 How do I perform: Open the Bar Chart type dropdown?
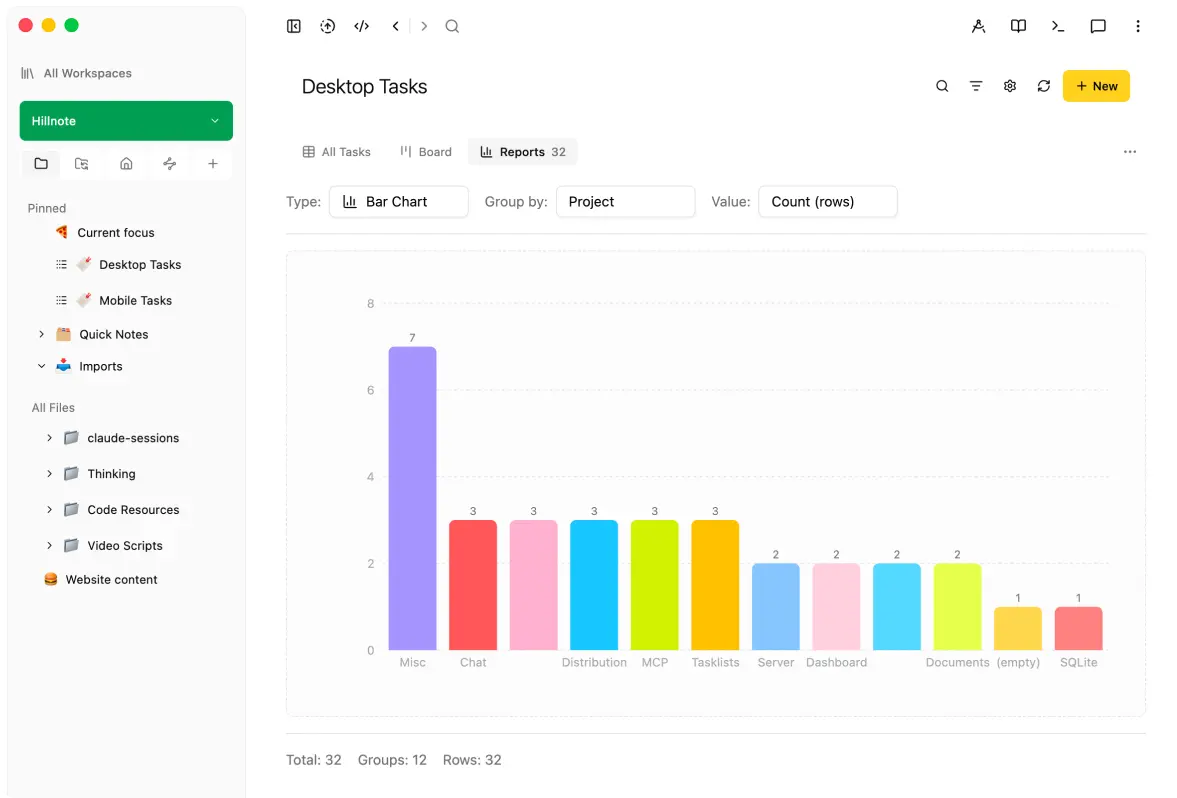pos(399,202)
